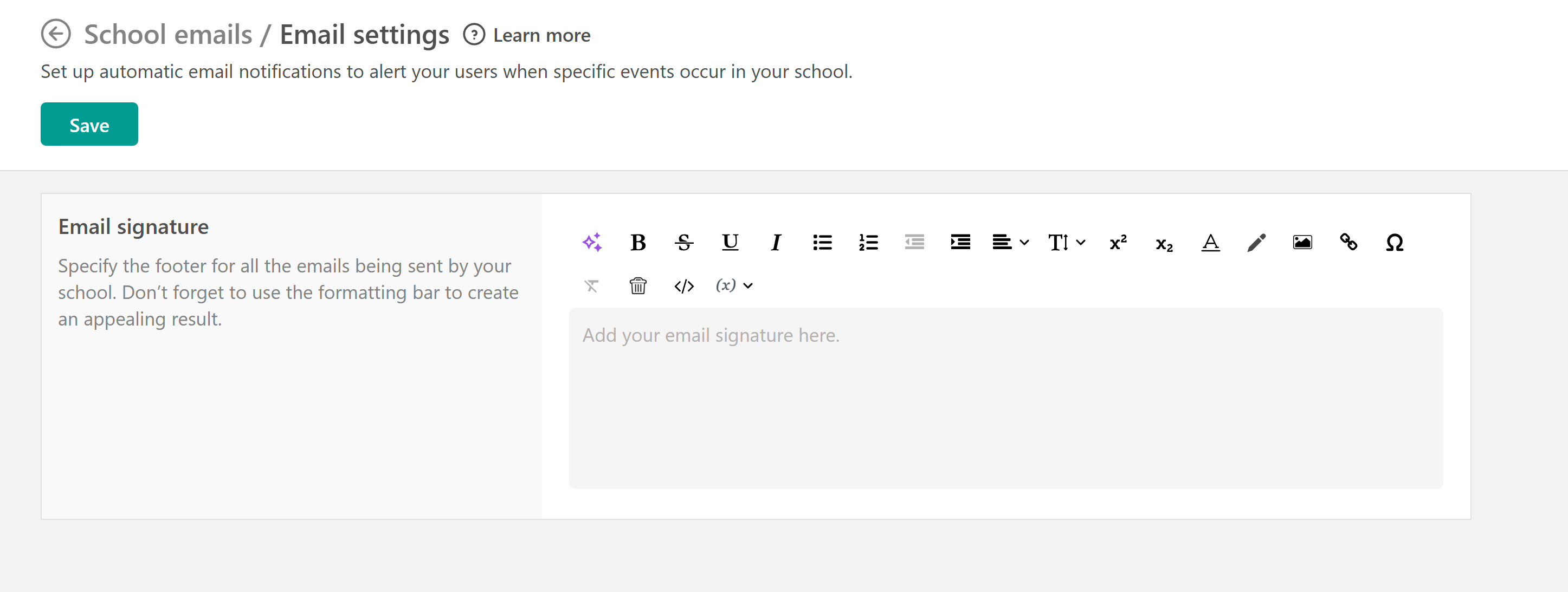
Task: Toggle underline formatting
Action: pos(730,242)
